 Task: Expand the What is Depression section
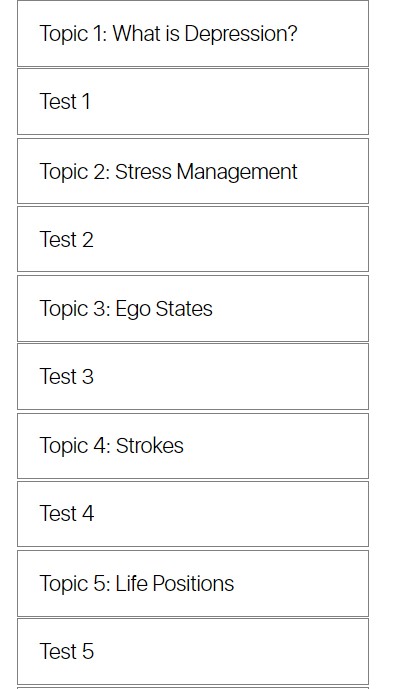point(193,33)
